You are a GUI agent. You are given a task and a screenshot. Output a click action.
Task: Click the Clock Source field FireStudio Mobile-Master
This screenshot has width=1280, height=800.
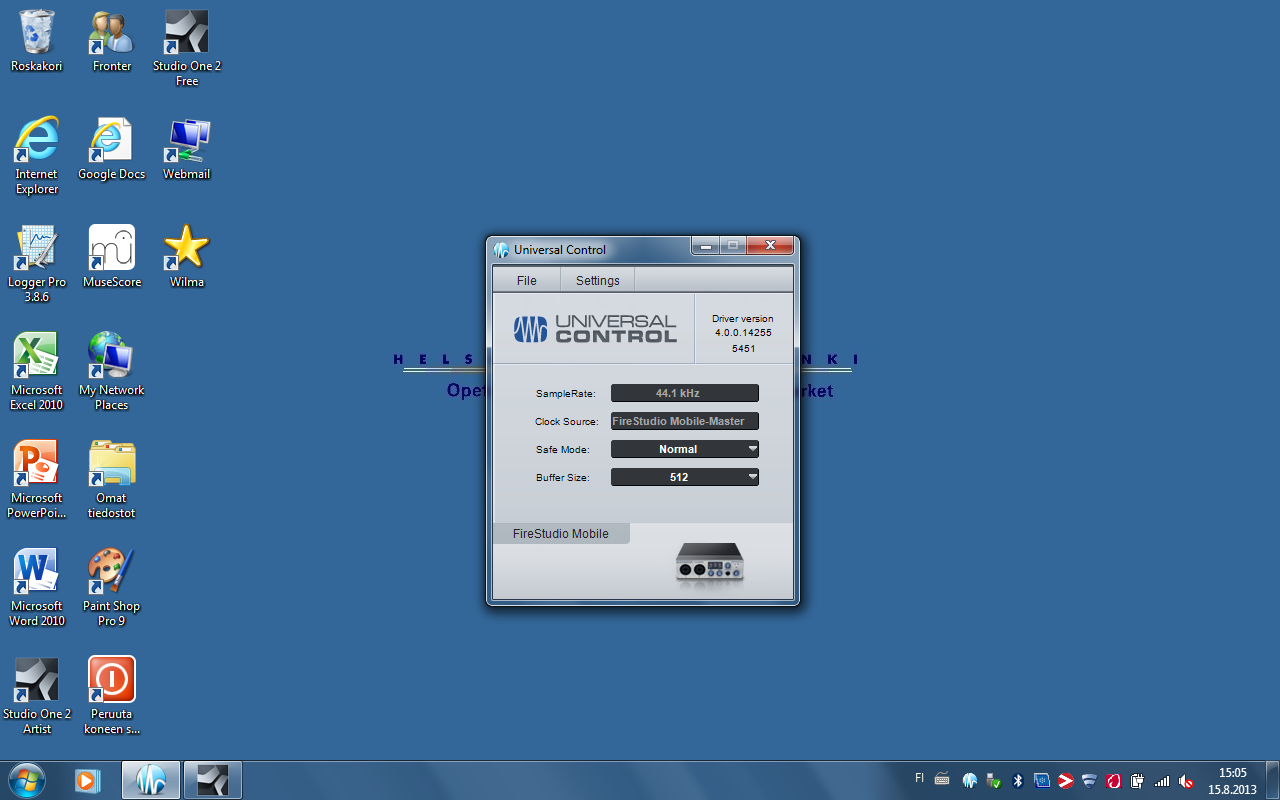pos(685,421)
